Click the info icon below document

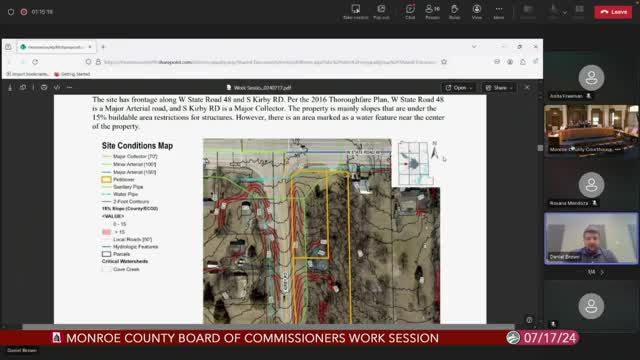(x=529, y=320)
